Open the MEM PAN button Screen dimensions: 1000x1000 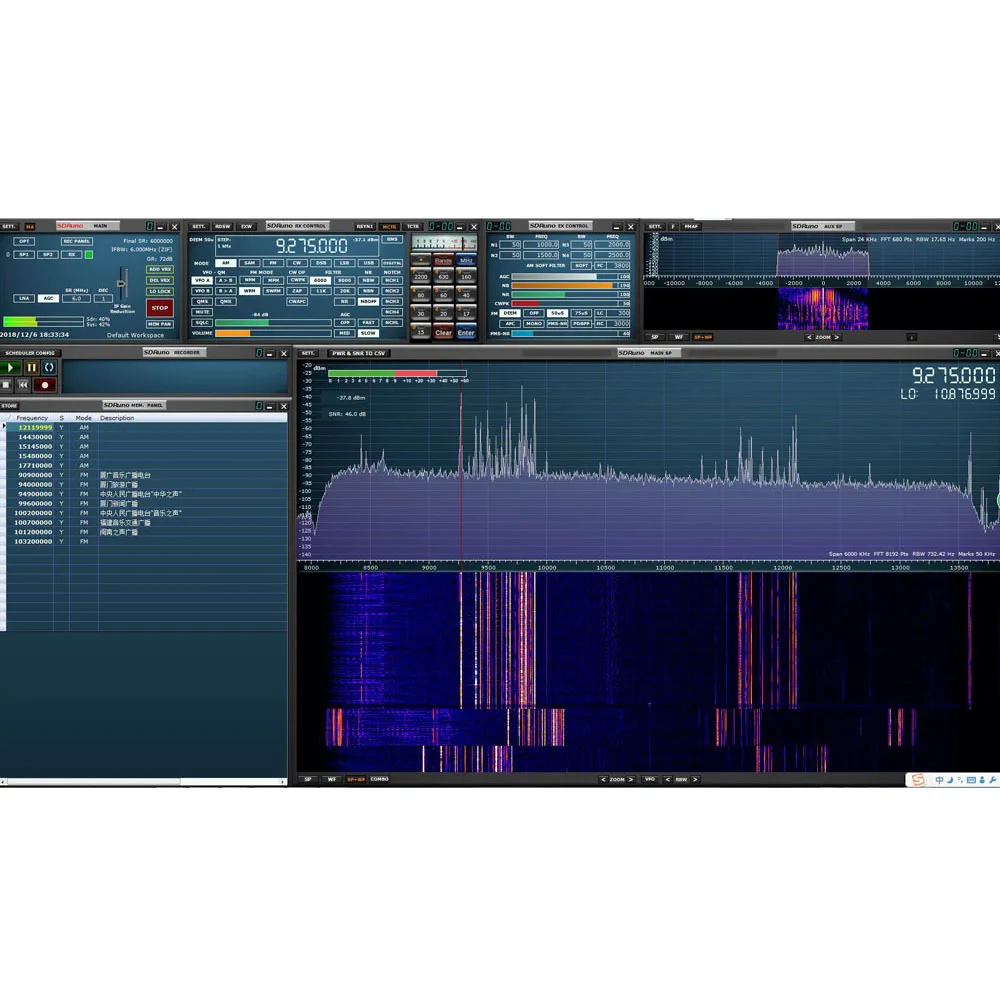point(159,324)
